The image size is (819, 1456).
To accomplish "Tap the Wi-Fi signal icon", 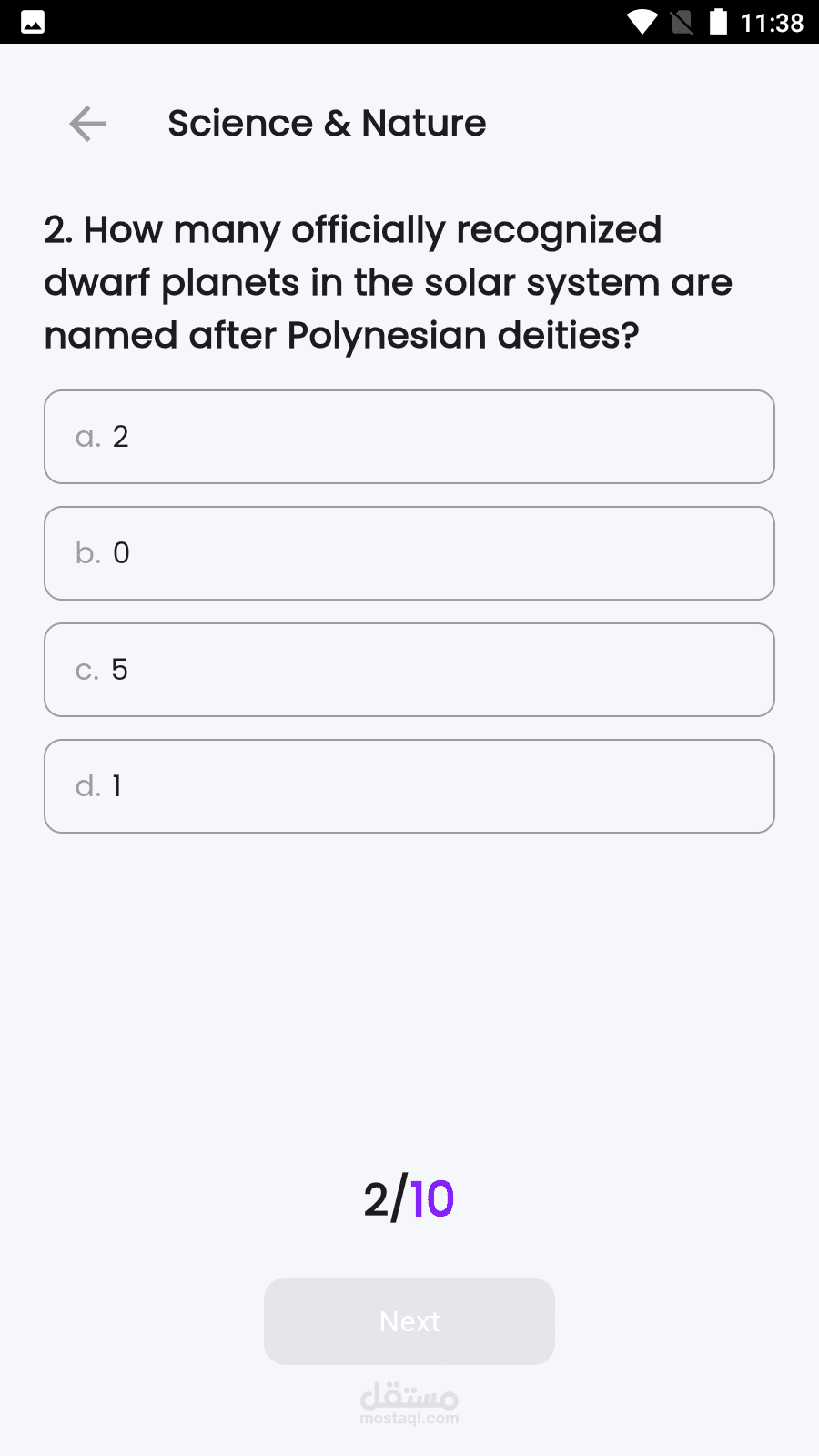I will point(642,22).
